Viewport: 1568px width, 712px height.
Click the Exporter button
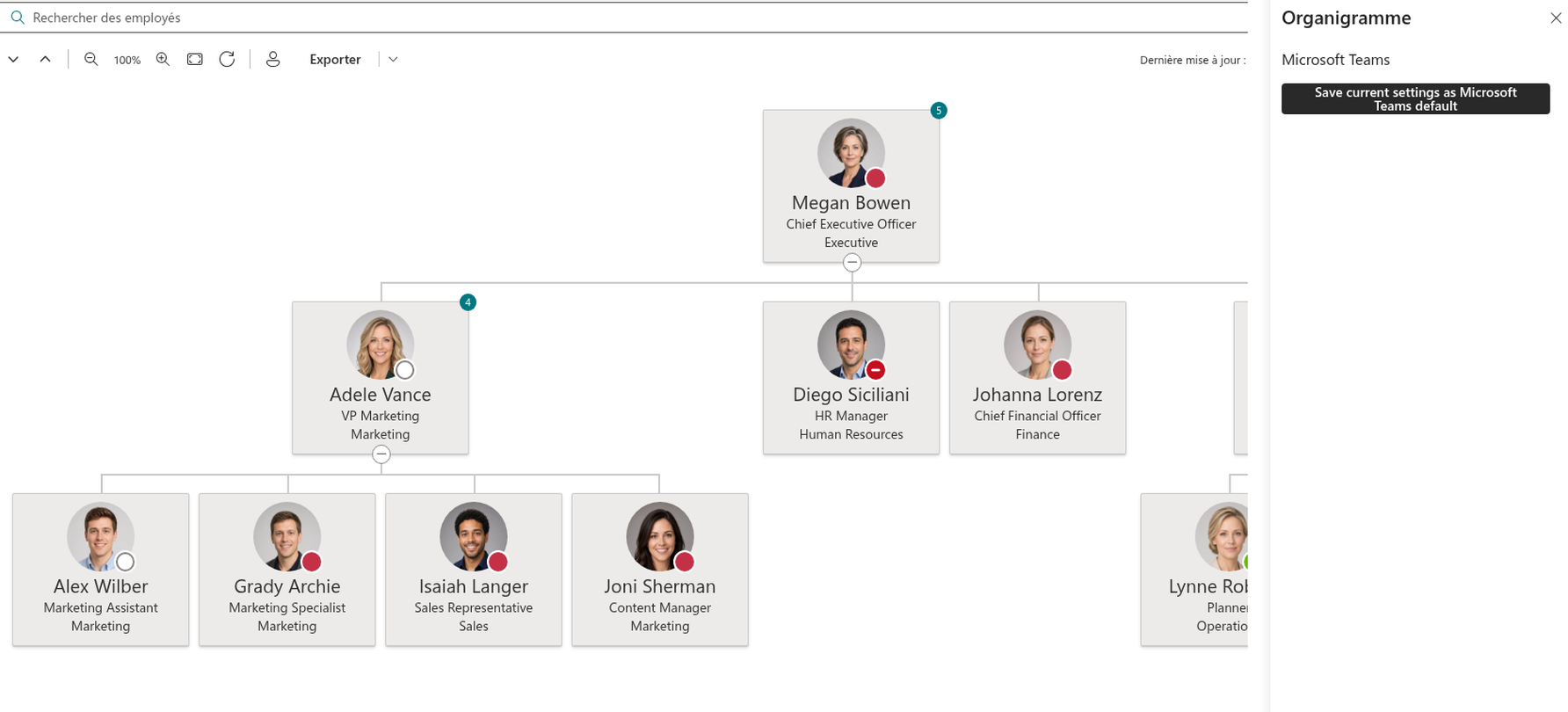(335, 59)
